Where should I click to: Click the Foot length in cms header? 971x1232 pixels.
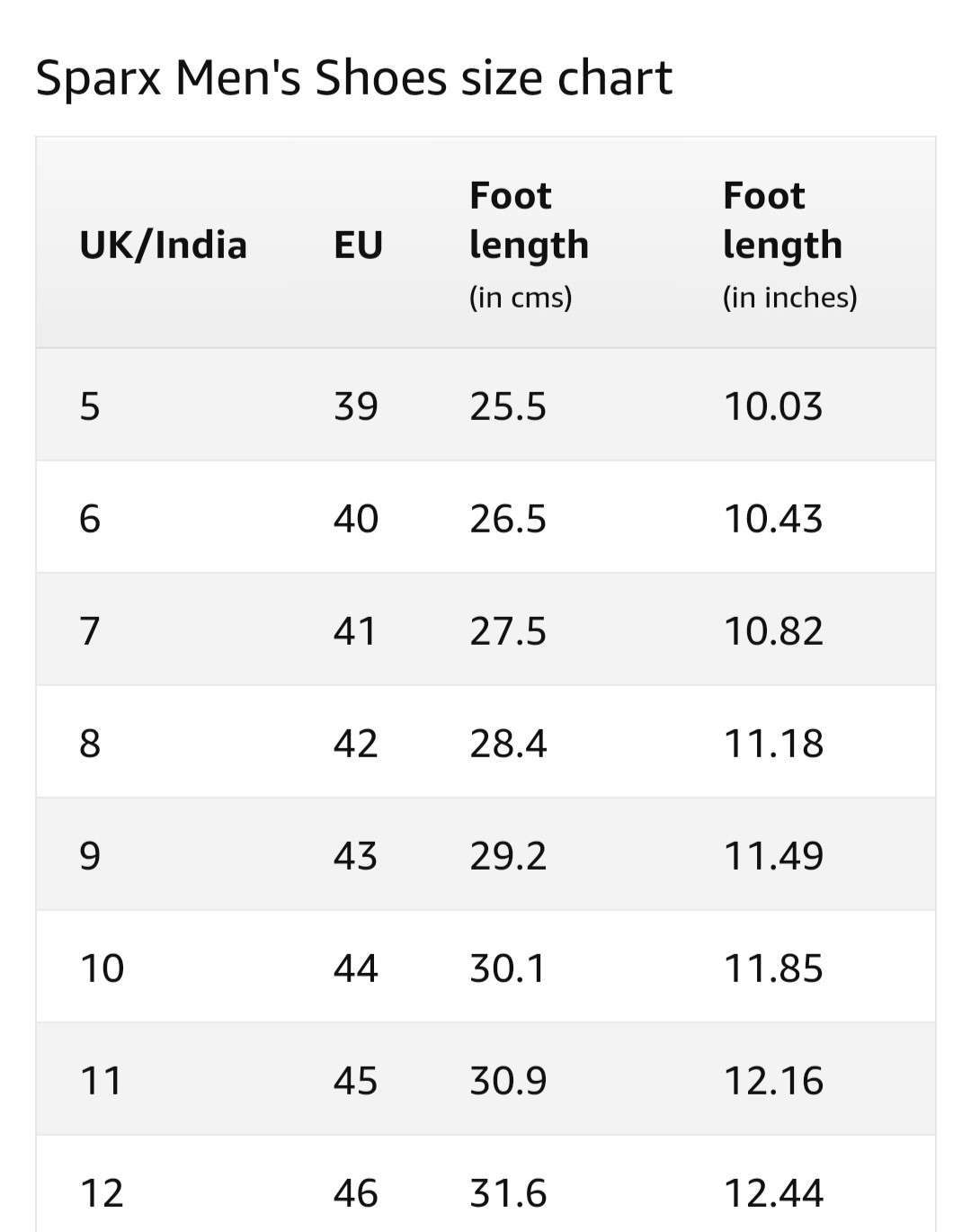point(529,245)
